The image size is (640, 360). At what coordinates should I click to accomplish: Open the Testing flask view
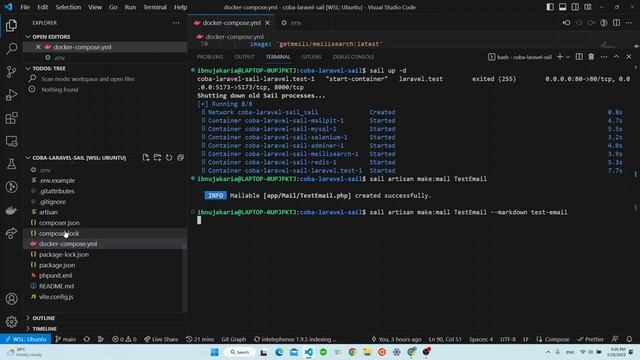pyautogui.click(x=11, y=164)
